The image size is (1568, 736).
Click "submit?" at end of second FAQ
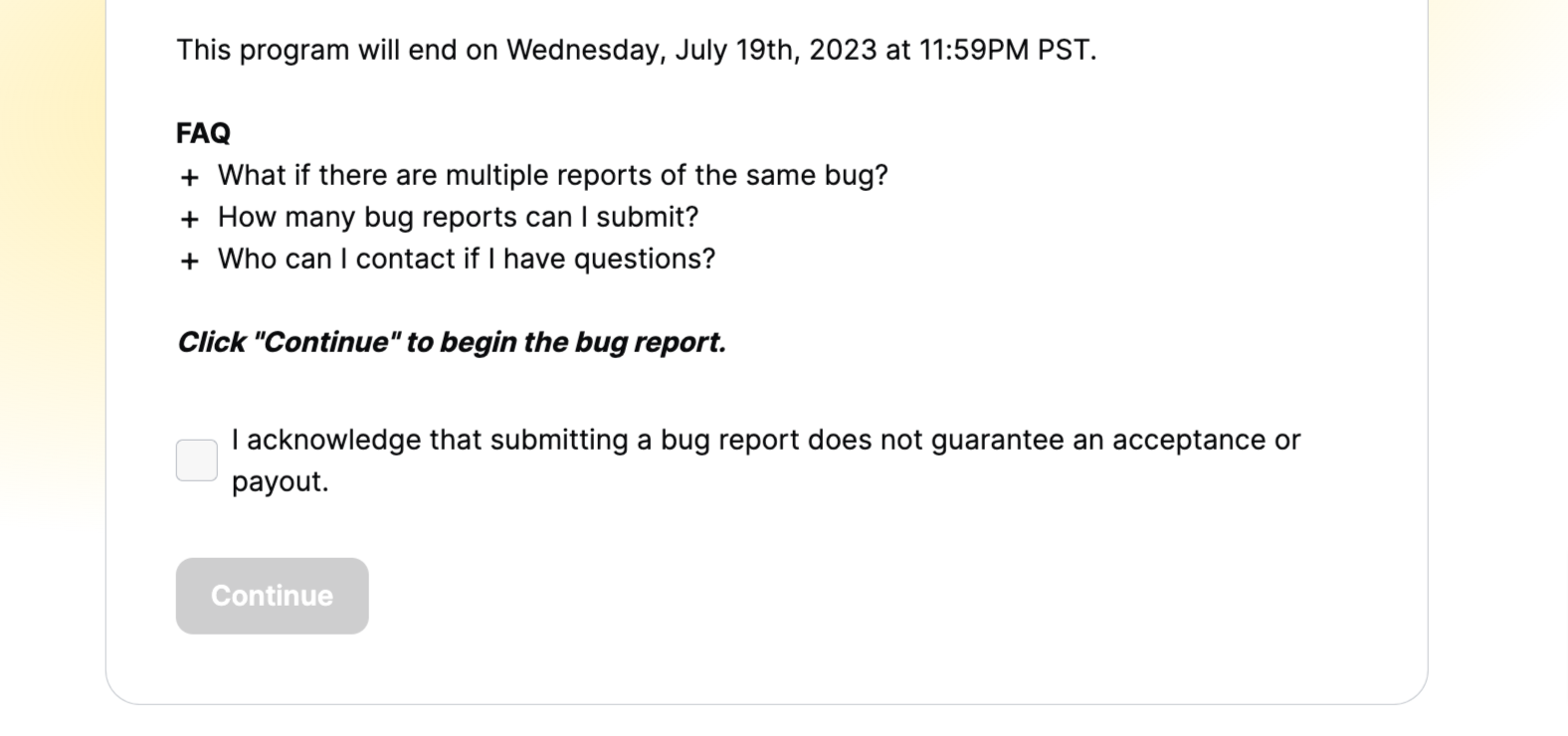coord(648,217)
